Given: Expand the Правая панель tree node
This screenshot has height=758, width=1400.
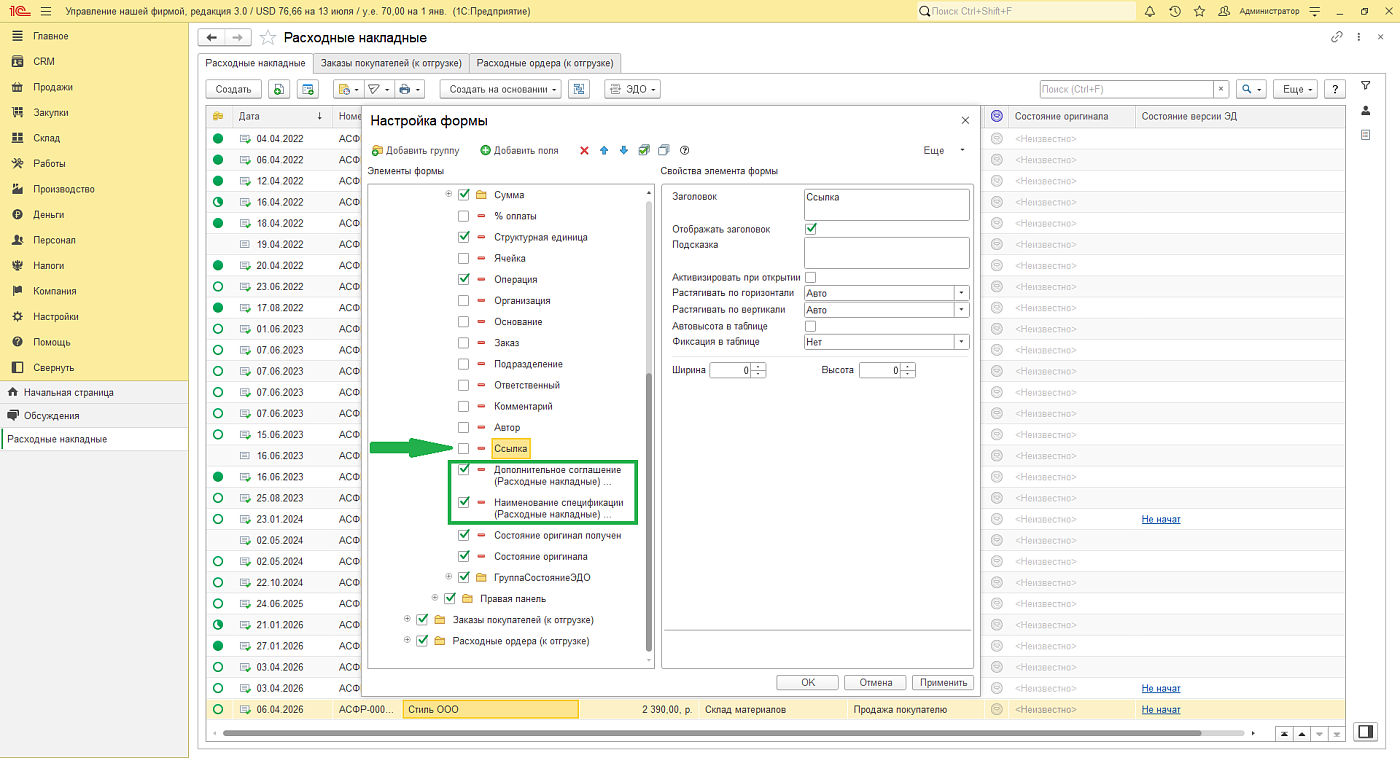Looking at the screenshot, I should point(435,598).
